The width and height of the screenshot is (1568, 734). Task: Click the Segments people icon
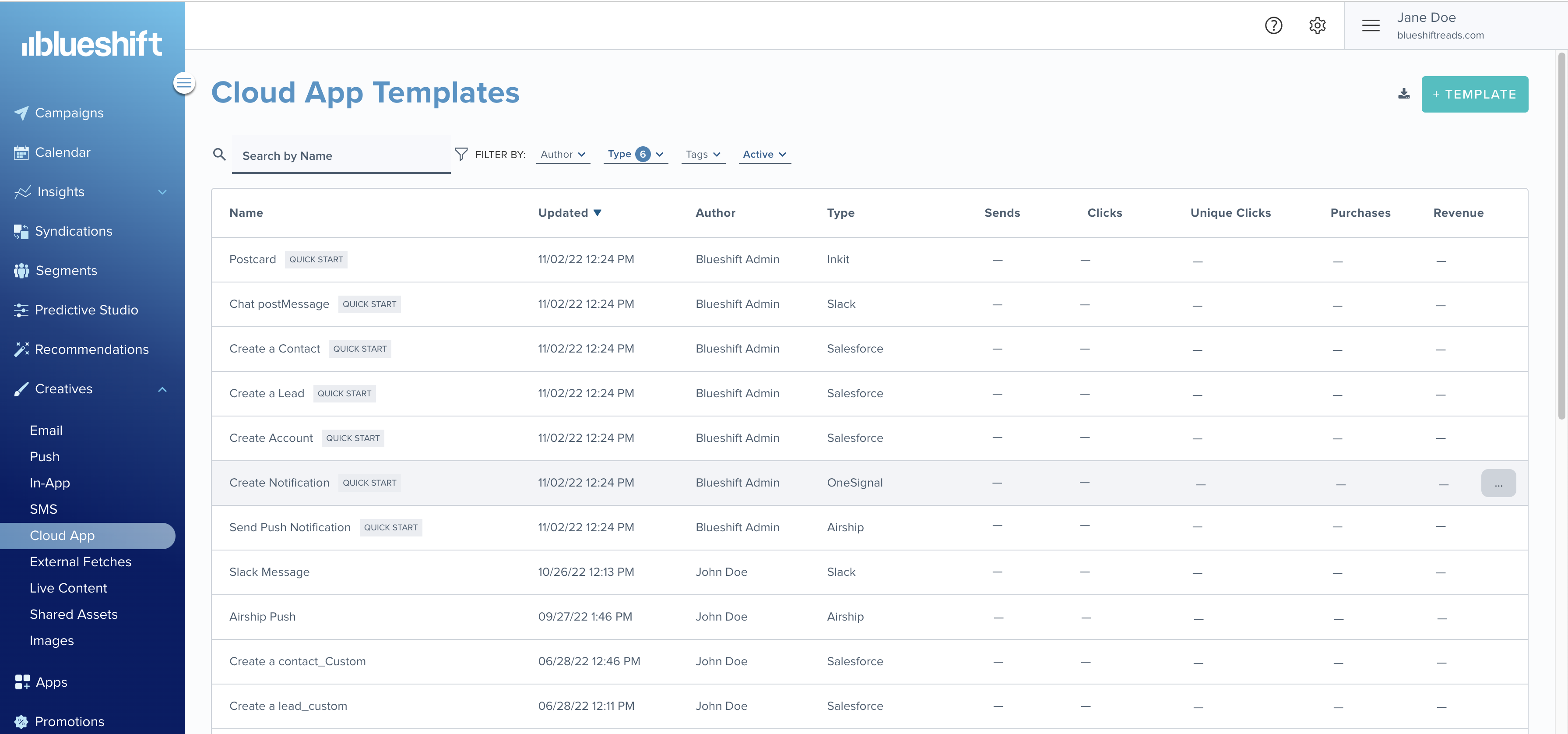(21, 271)
